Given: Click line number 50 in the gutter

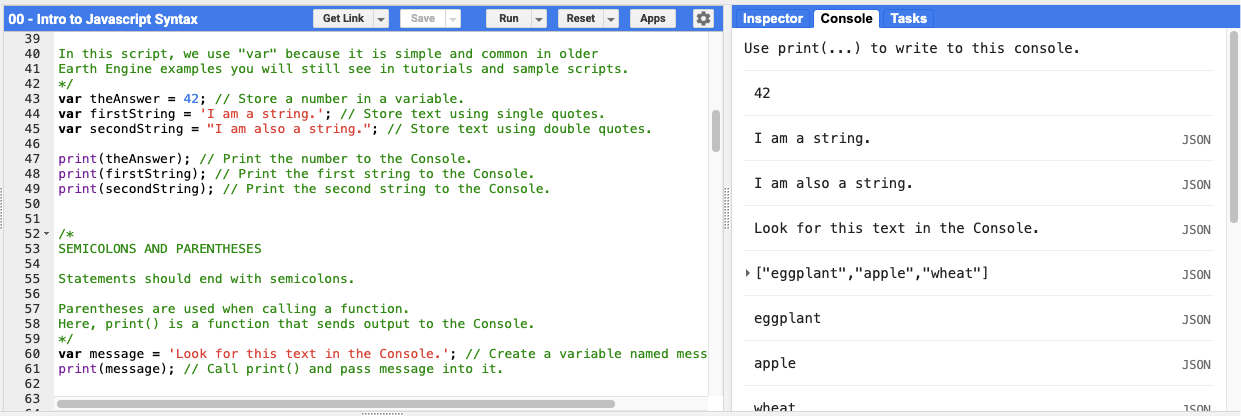Looking at the screenshot, I should coord(31,203).
